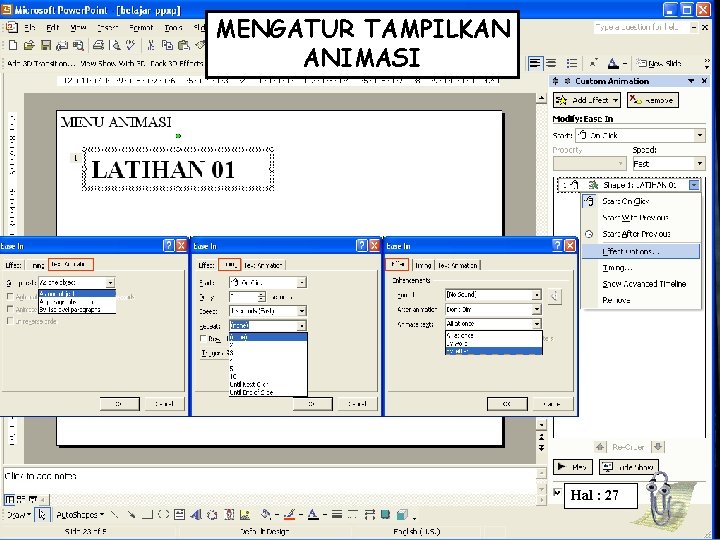Open the Group text dropdown
Viewport: 720px width, 540px height.
tap(110, 282)
